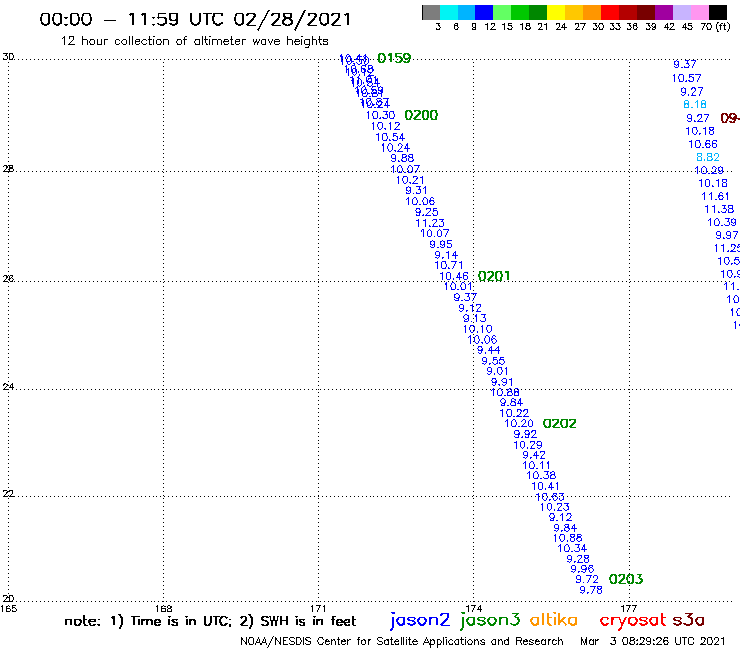Click the right-track value 11.38
Viewport: 740px width, 650px height.
719,209
